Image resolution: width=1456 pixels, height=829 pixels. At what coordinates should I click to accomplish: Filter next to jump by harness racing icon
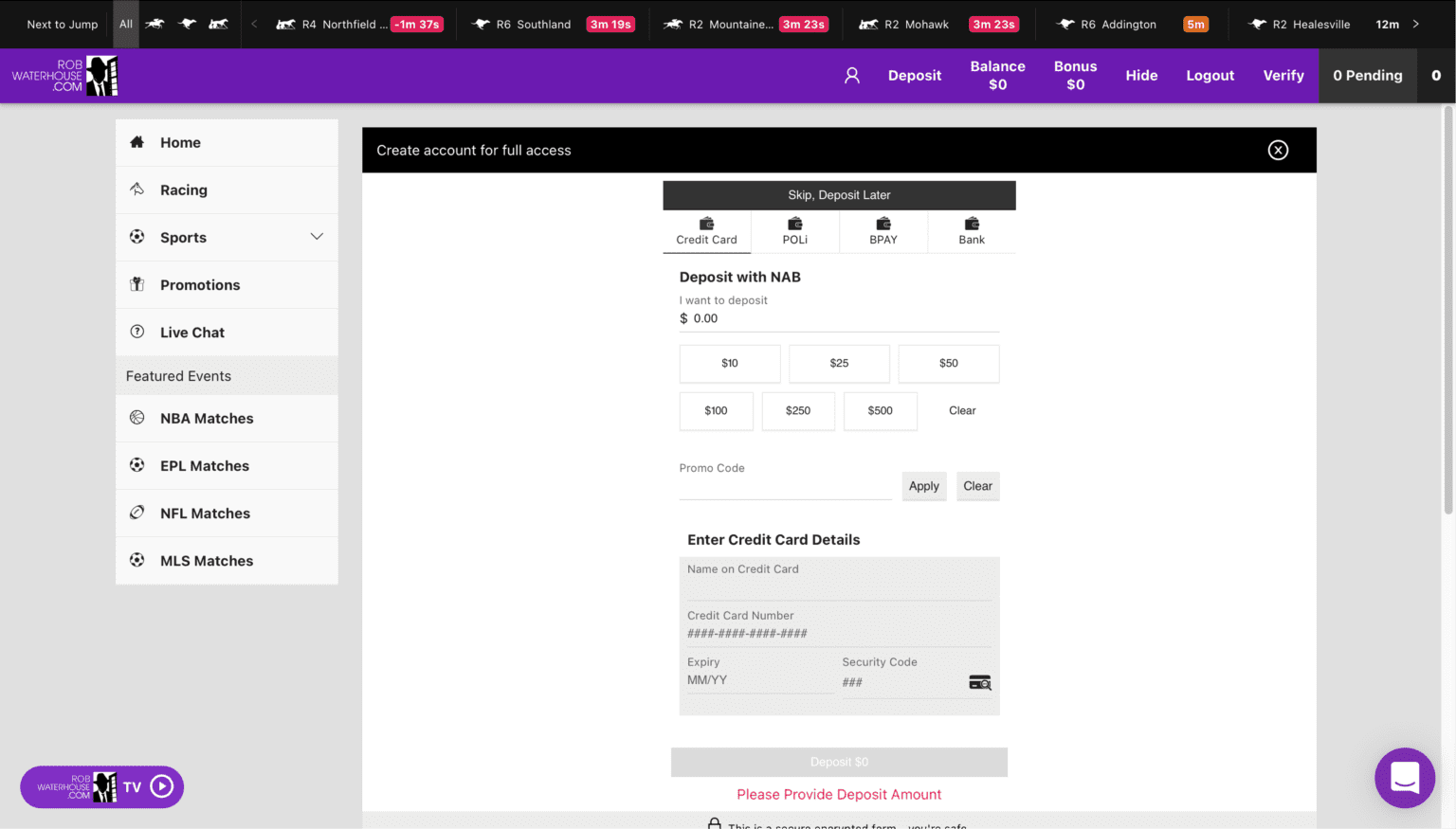(x=218, y=24)
